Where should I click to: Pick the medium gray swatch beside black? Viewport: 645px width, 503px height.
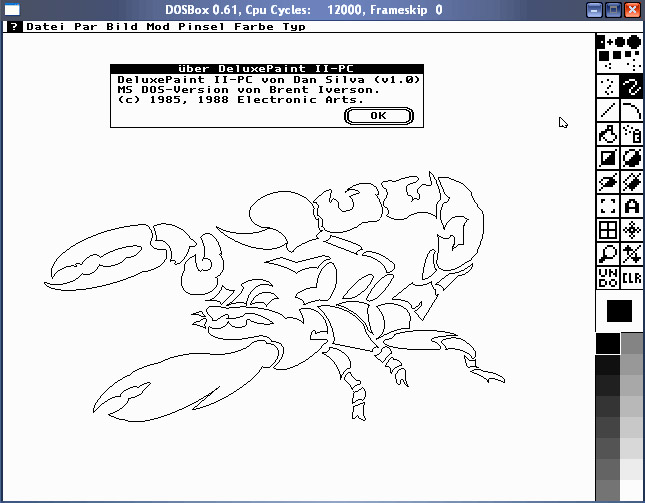coord(632,343)
